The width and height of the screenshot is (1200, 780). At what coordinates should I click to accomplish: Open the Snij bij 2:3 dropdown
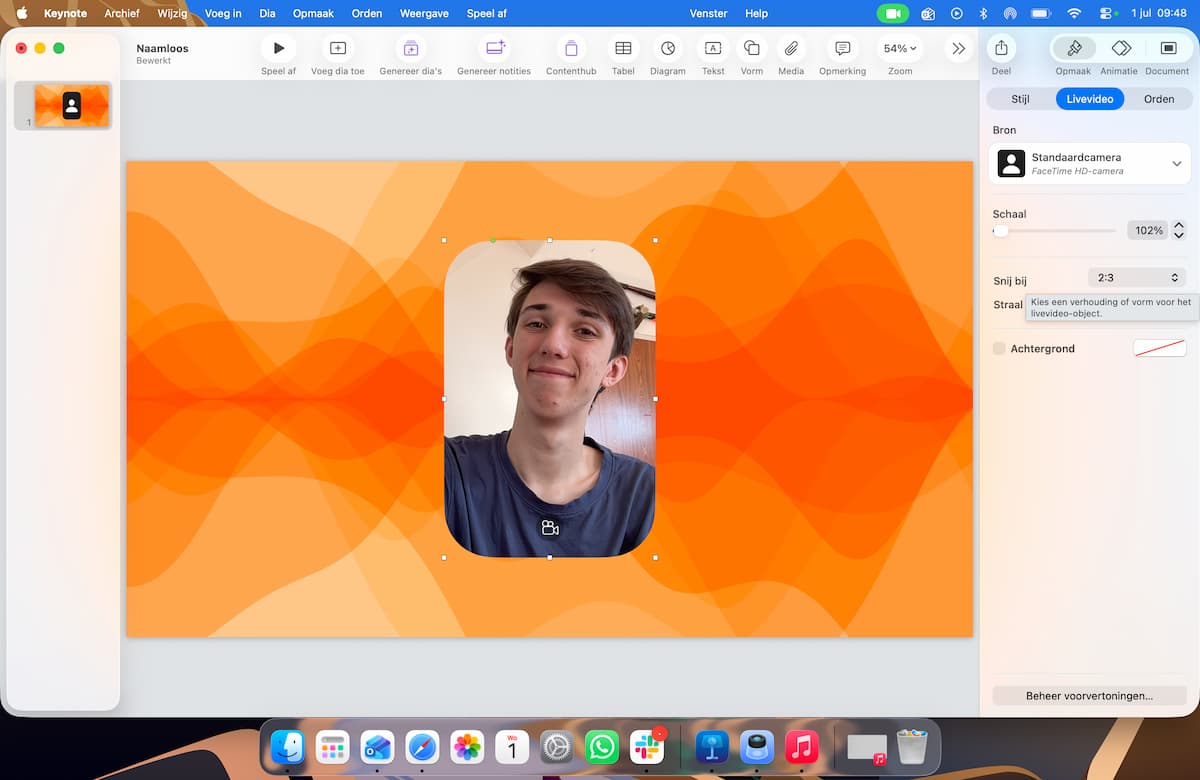(x=1137, y=277)
